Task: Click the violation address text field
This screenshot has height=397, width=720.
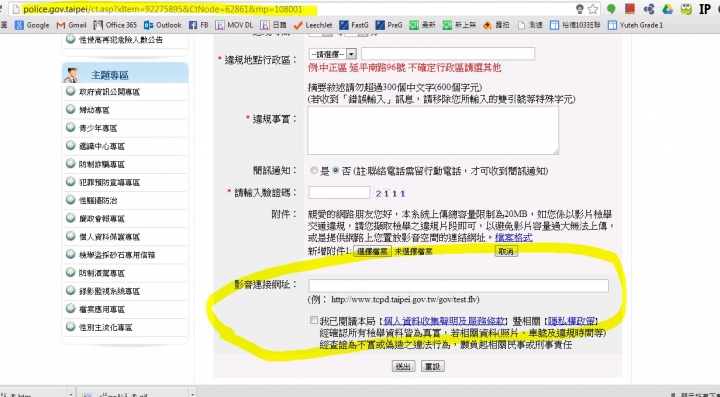Action: coord(448,54)
